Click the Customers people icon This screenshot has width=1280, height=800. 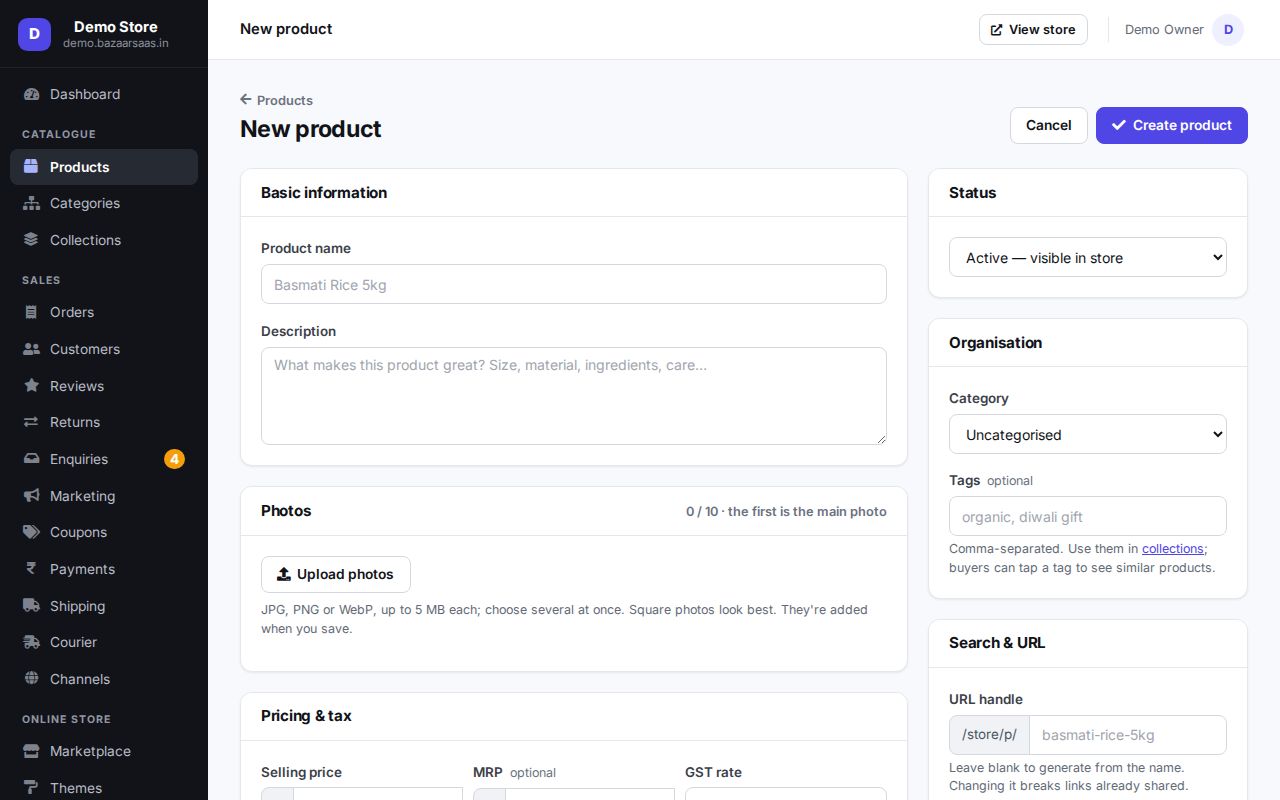point(31,349)
